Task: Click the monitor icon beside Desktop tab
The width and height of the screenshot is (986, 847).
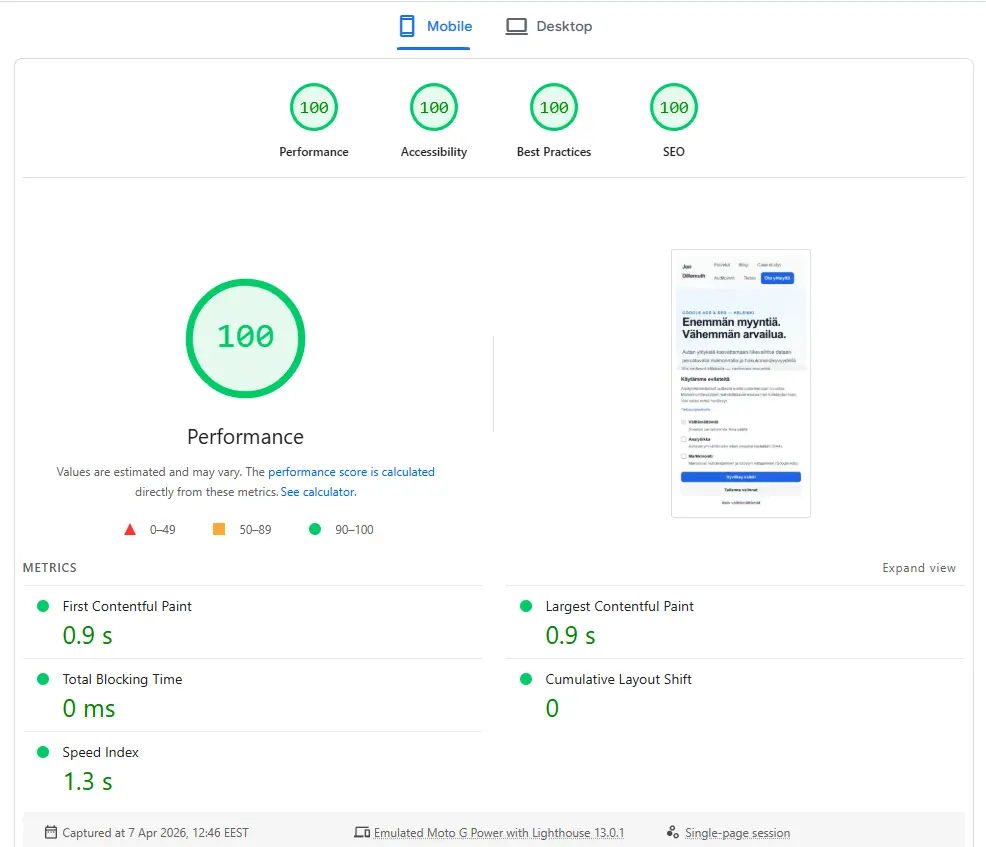Action: point(515,25)
